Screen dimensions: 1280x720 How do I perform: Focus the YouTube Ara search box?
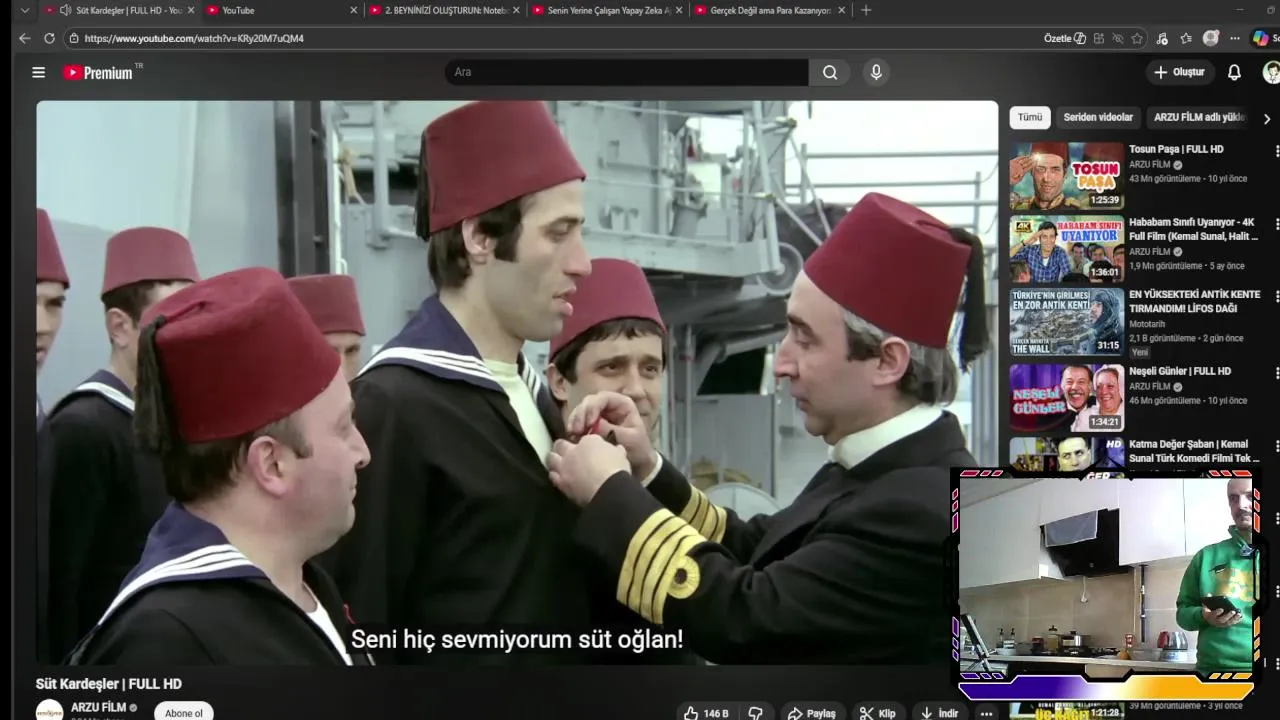point(627,72)
